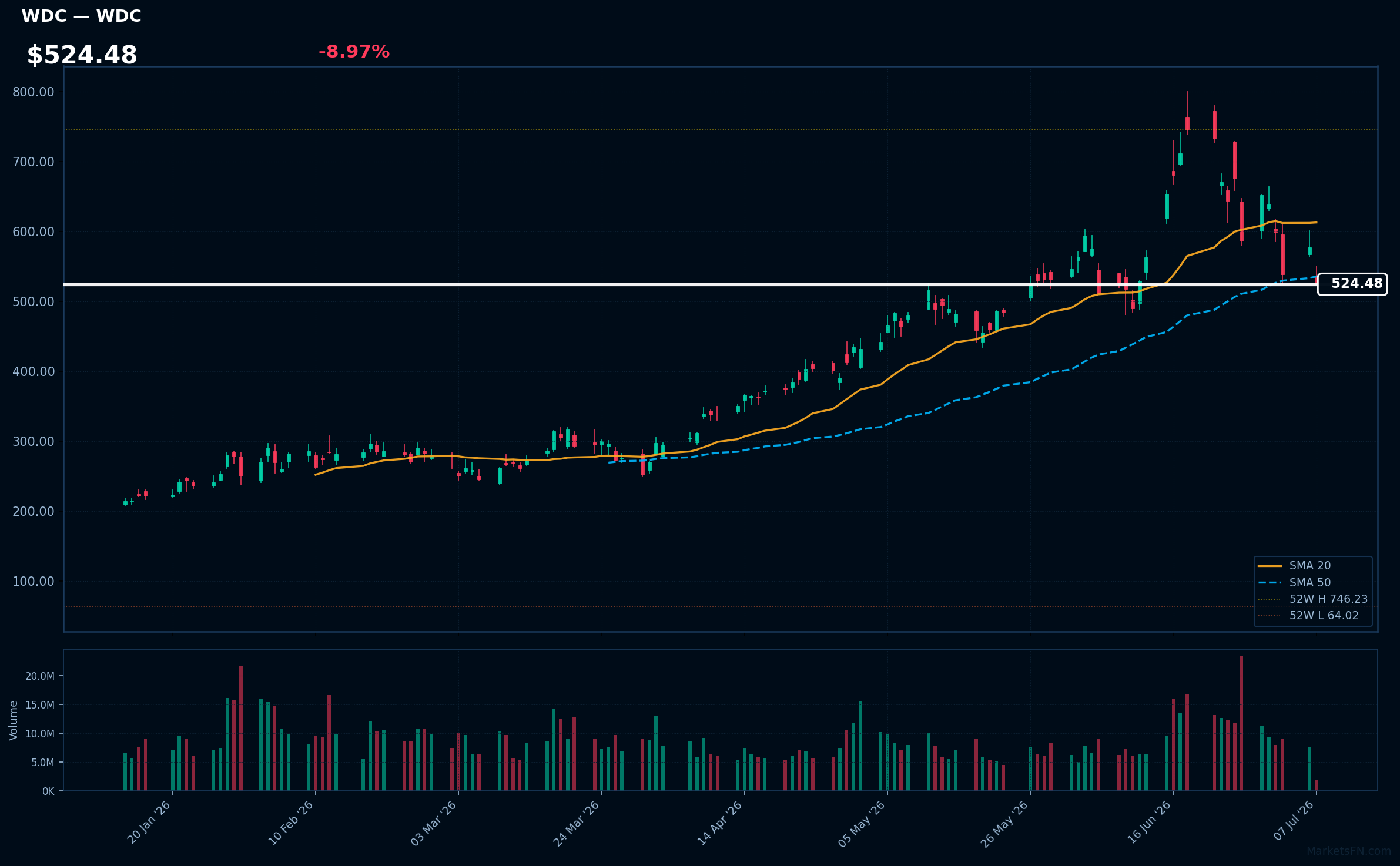Screen dimensions: 1400x866
Task: Click the 700.00 price axis label
Action: (34, 162)
